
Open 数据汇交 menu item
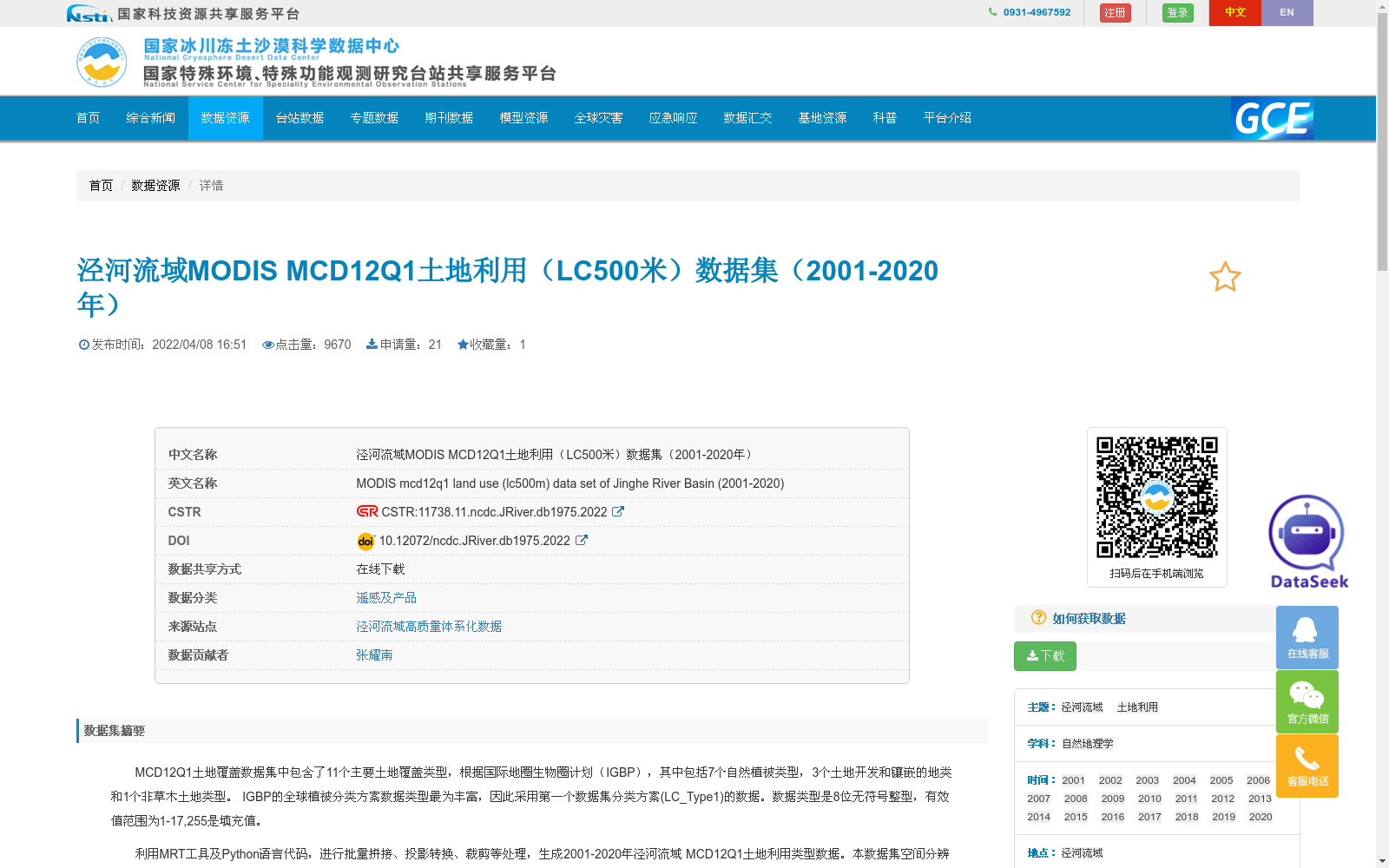(x=748, y=118)
